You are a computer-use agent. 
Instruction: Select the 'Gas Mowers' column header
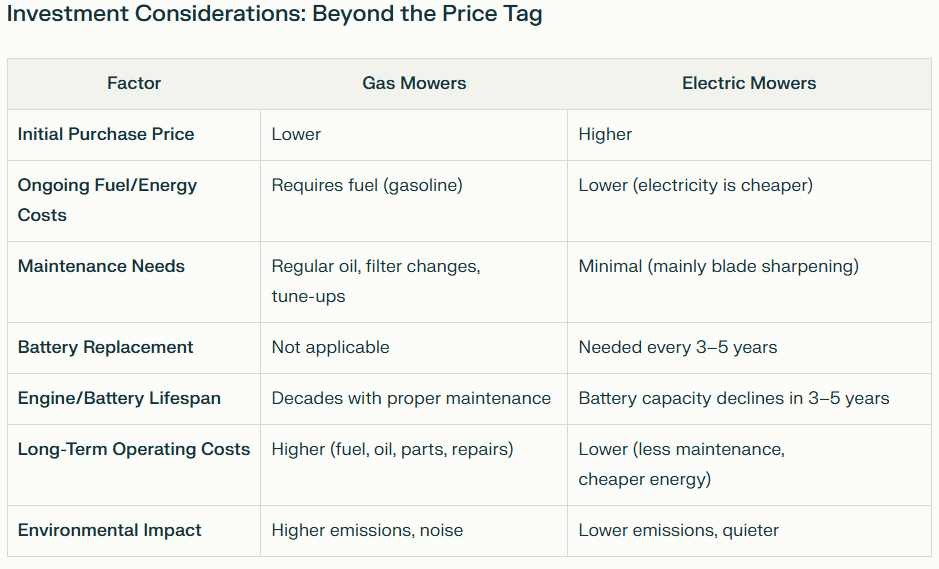coord(414,84)
